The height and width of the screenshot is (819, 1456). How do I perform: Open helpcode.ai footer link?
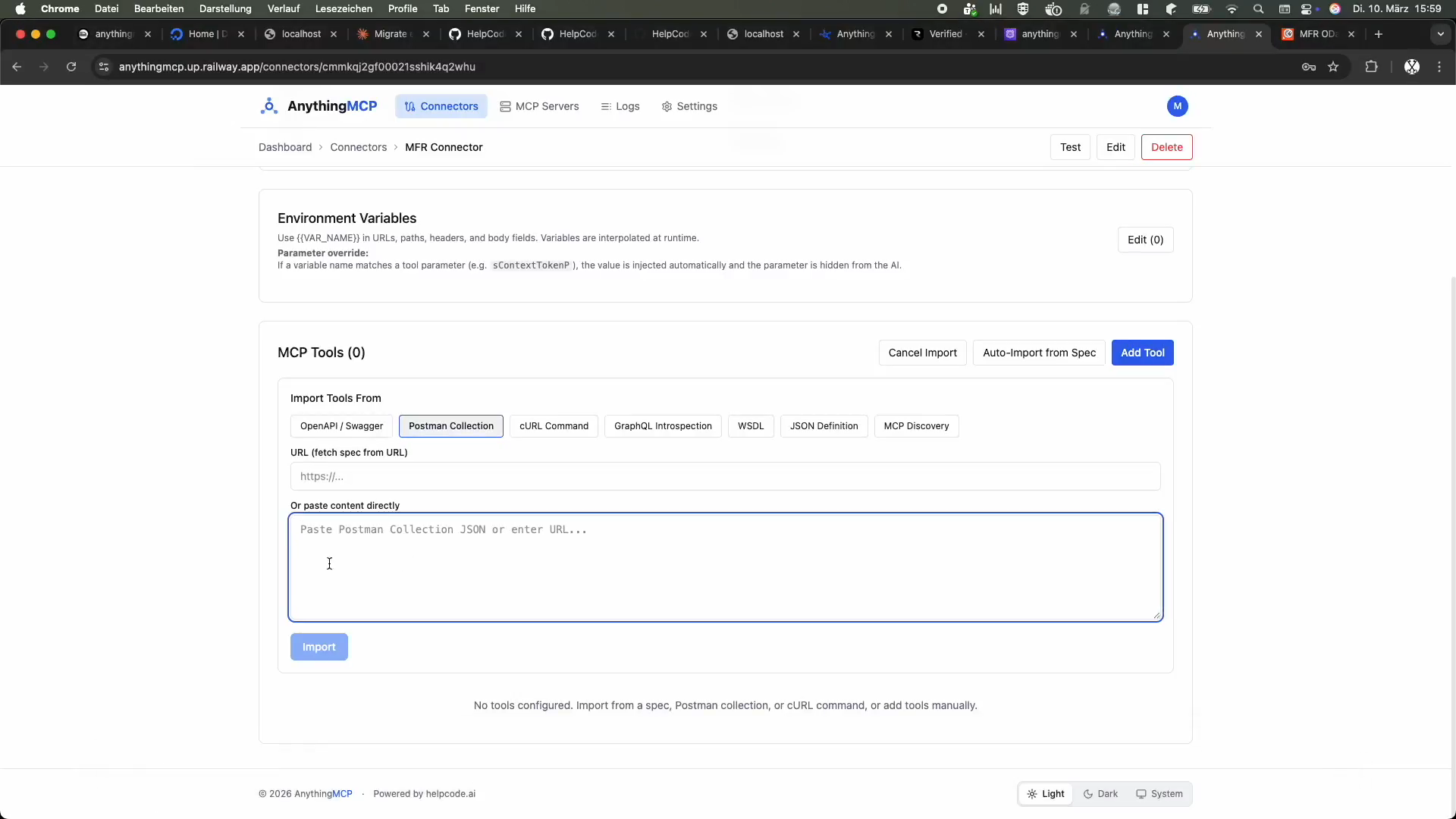(450, 794)
